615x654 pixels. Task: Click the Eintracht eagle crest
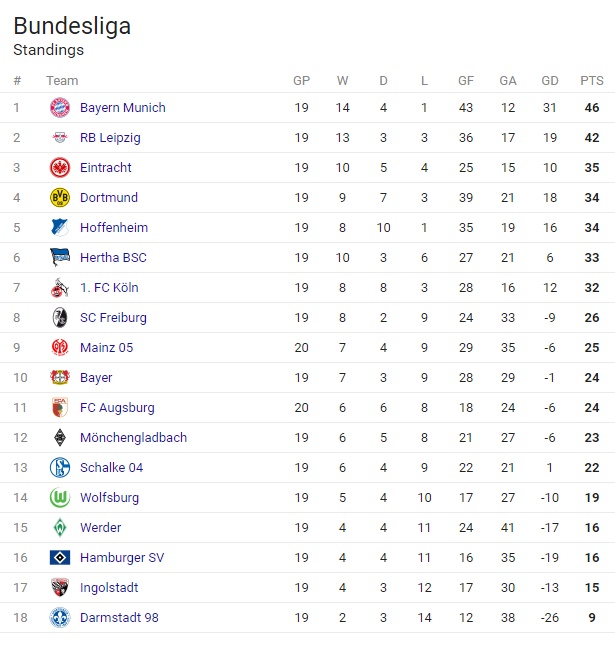point(60,168)
